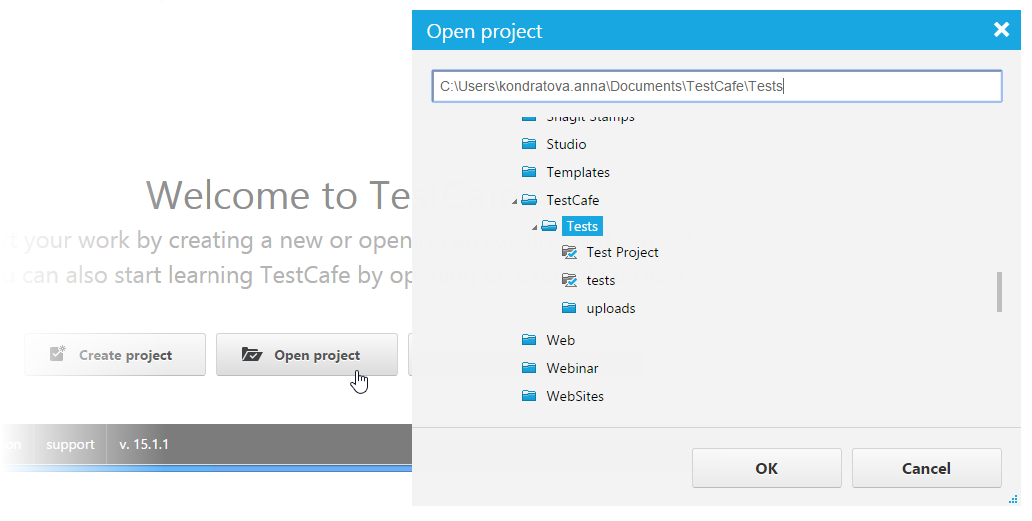Click the folder icon next to uploads
This screenshot has height=521, width=1032.
(x=569, y=308)
